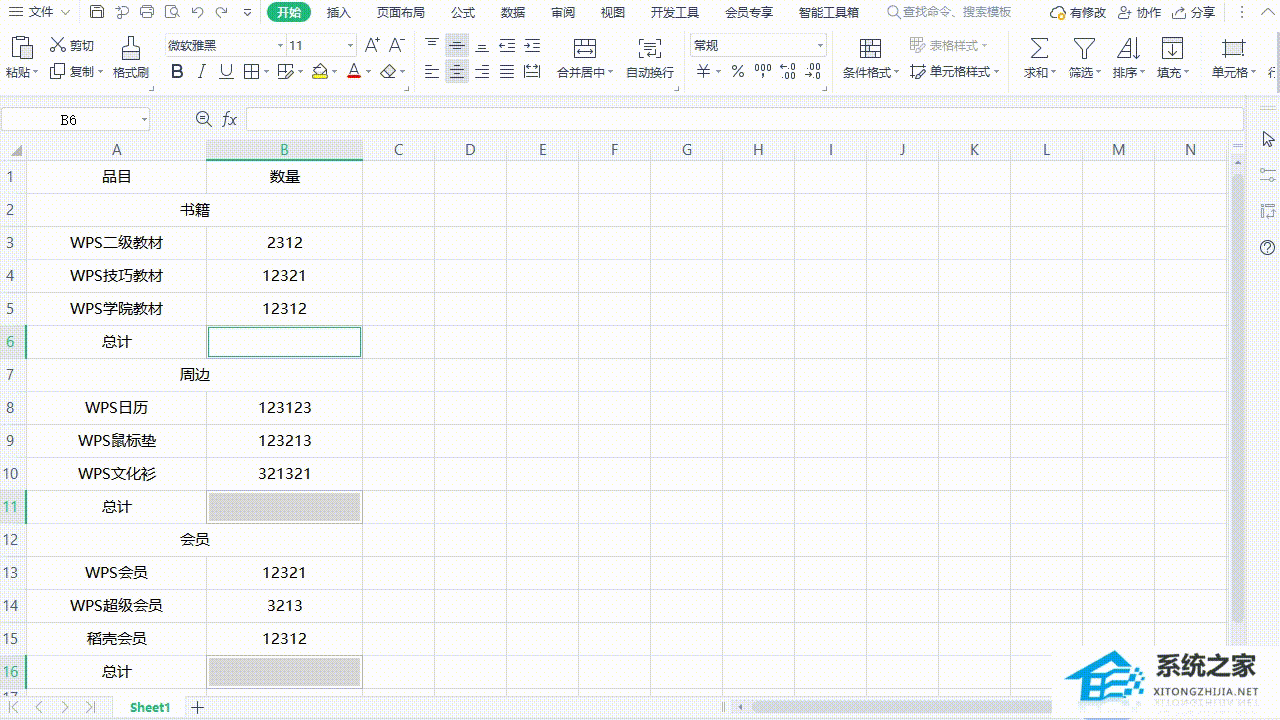This screenshot has width=1280, height=720.
Task: Click the percent style icon
Action: pyautogui.click(x=737, y=72)
